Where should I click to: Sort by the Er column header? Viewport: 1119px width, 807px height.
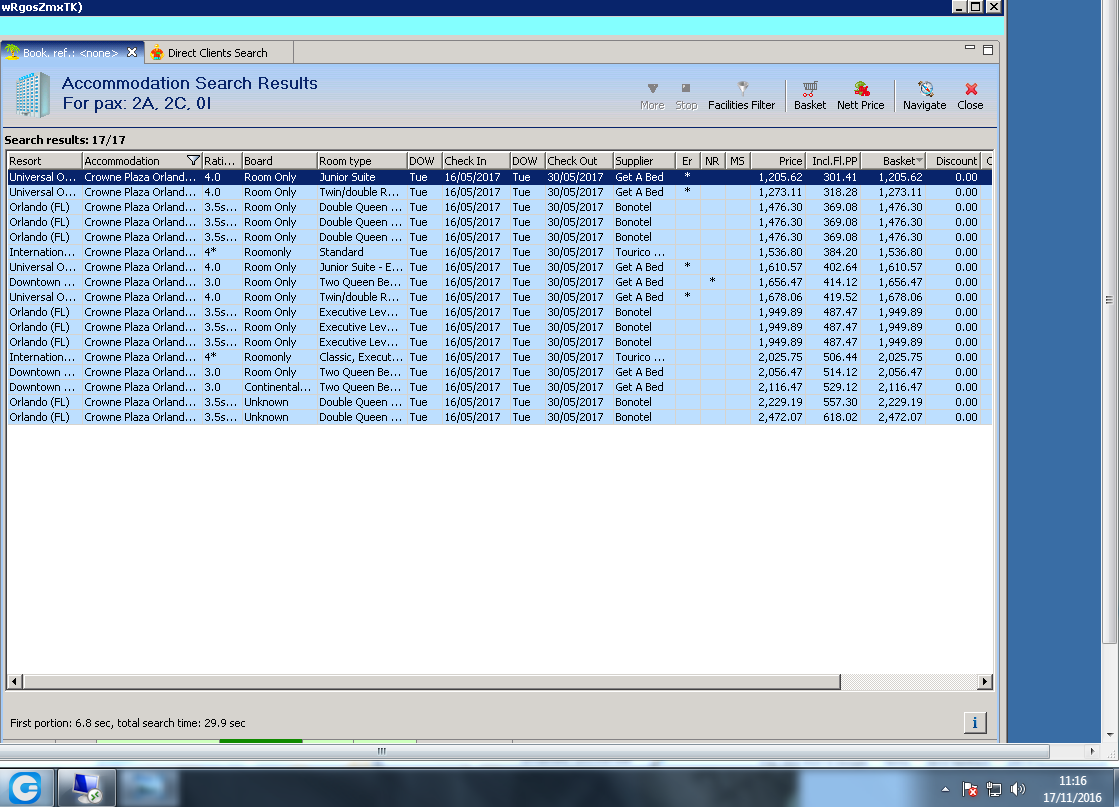coord(687,161)
